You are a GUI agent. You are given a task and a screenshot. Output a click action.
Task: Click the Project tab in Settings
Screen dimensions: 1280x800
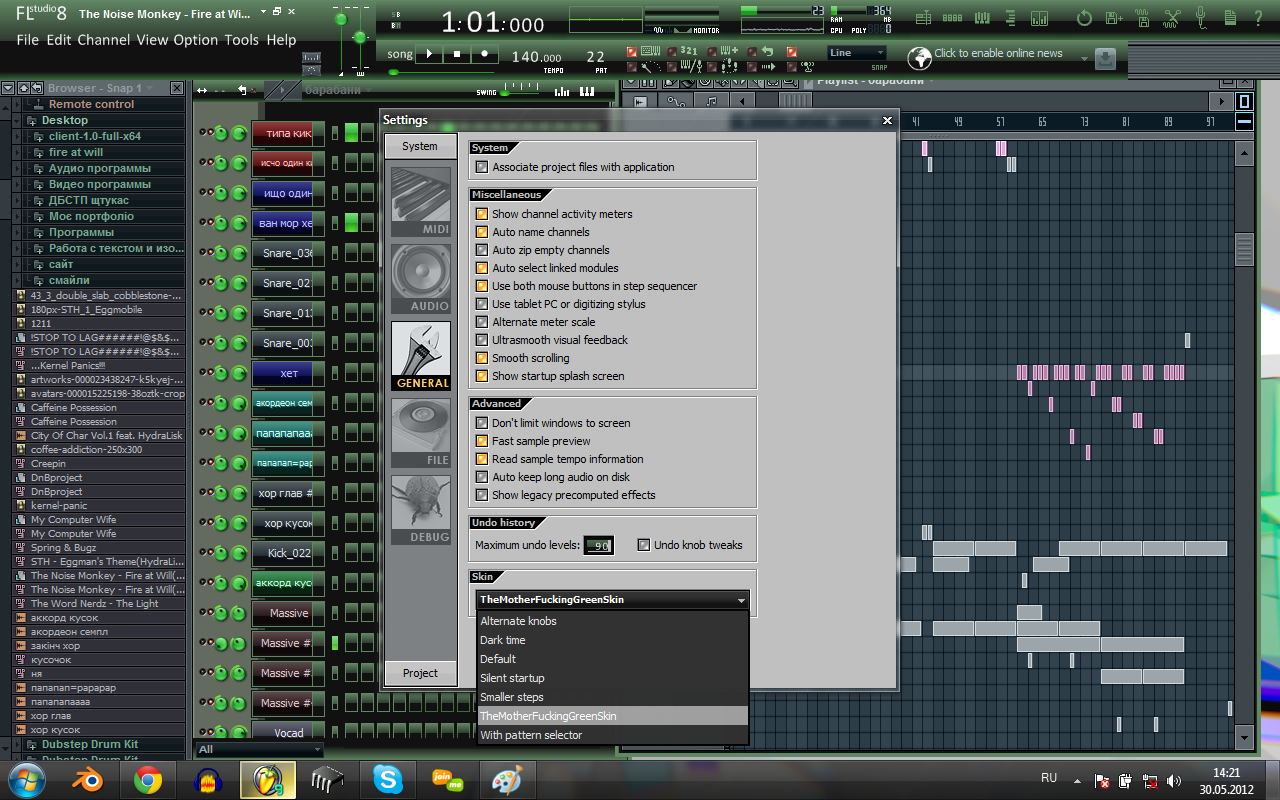(x=420, y=673)
